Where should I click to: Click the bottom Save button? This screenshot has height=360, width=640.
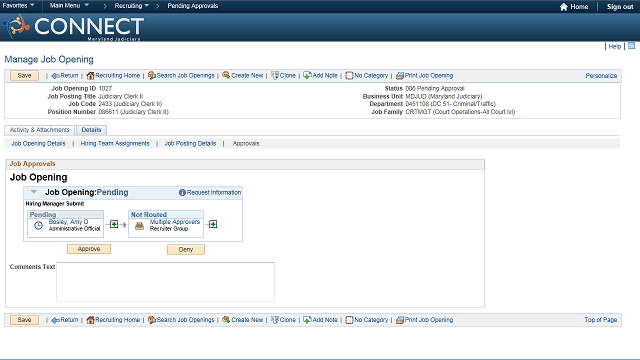pos(24,320)
